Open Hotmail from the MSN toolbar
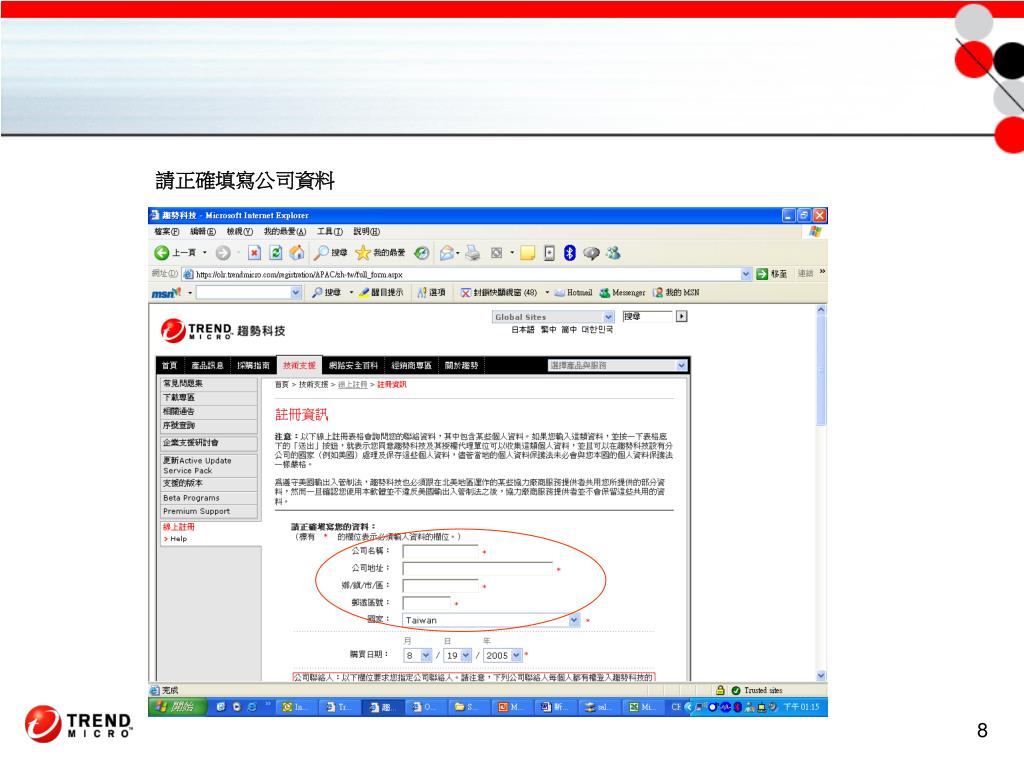 573,293
